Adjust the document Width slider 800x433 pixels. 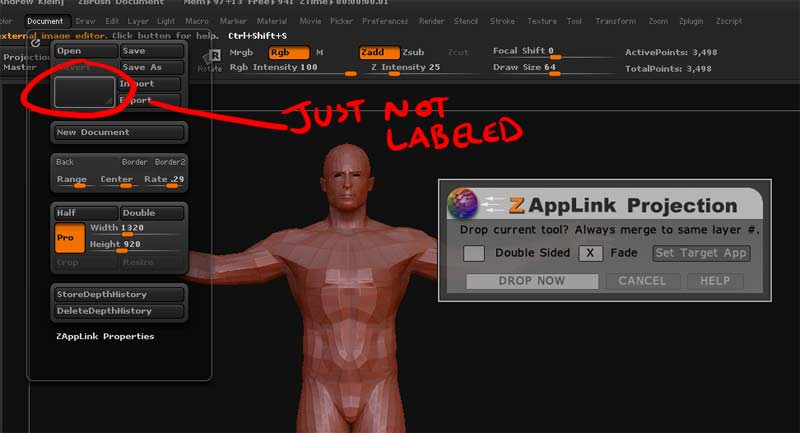point(136,229)
